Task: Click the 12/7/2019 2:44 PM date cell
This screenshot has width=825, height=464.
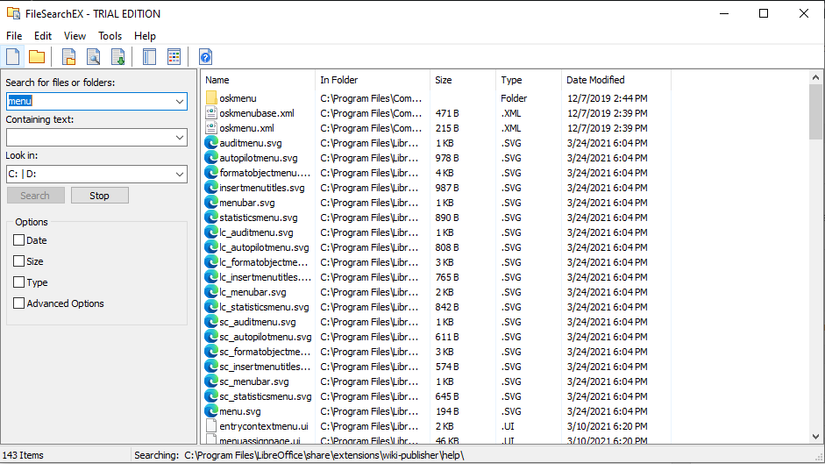Action: pos(607,98)
